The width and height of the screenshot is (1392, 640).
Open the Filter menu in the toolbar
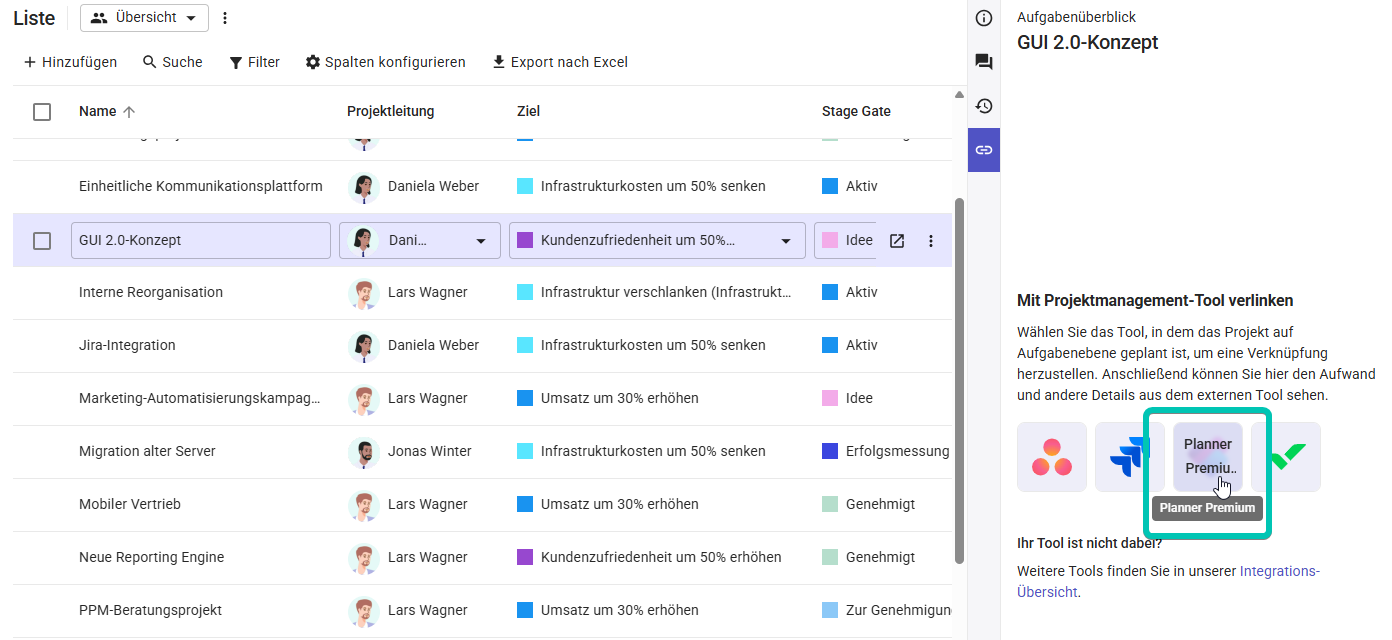(x=254, y=62)
